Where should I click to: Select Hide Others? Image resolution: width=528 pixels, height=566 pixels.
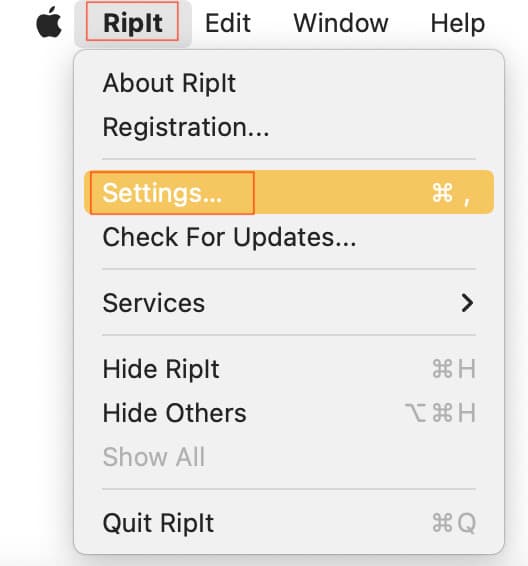tap(289, 413)
